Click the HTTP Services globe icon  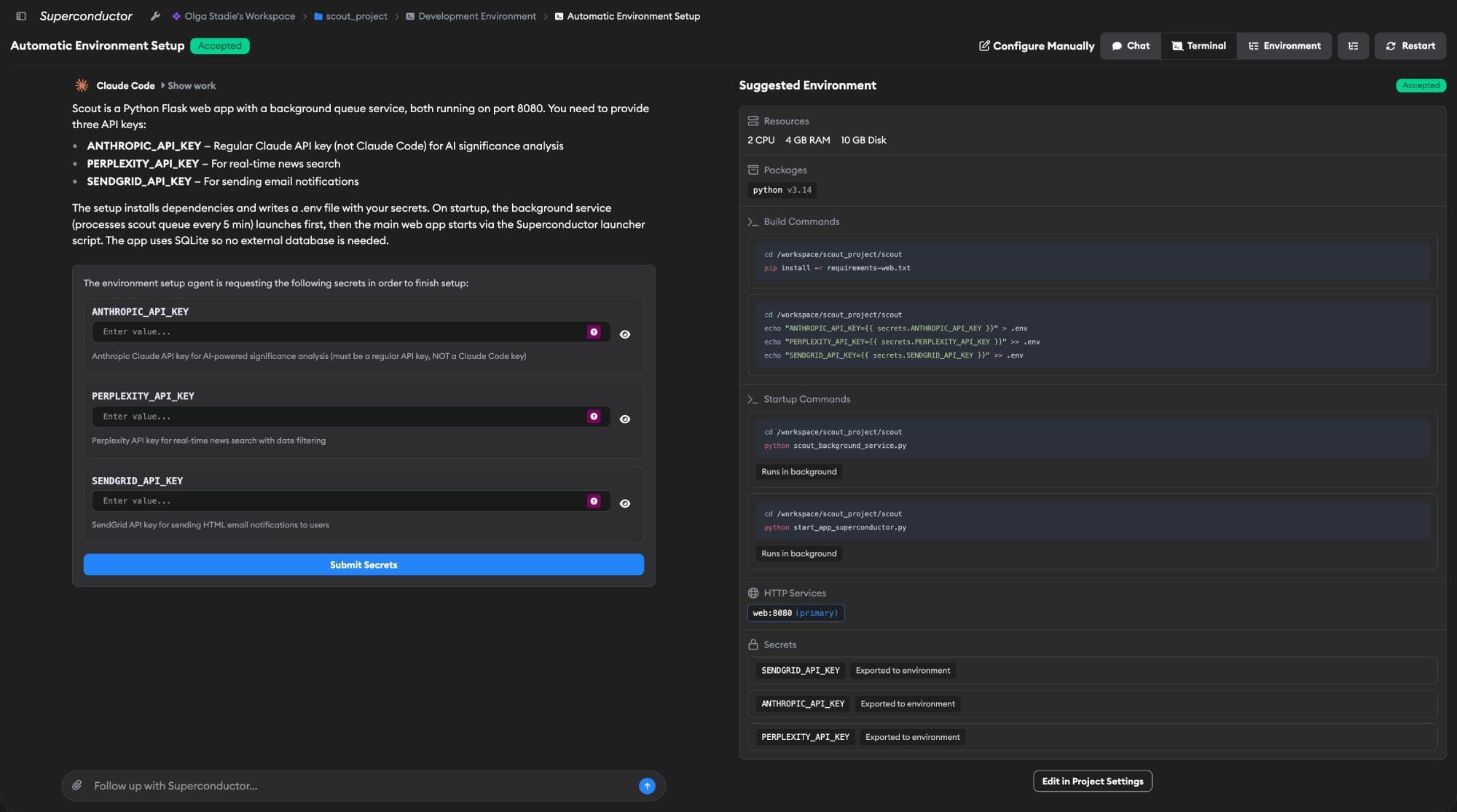click(753, 593)
